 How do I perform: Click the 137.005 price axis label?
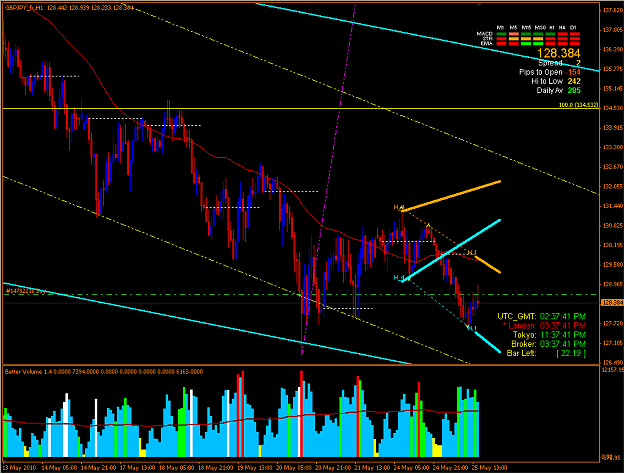(x=612, y=30)
